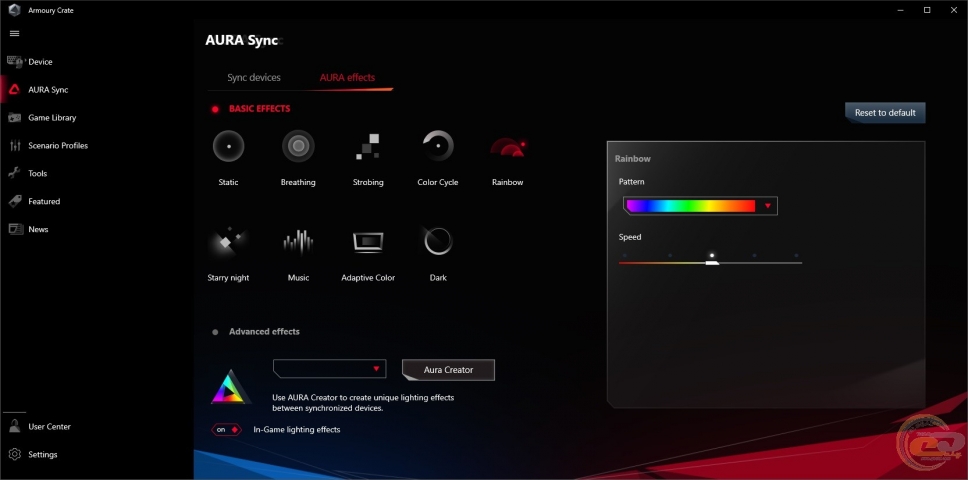Open the Game Library menu label
This screenshot has width=968, height=480.
pos(52,118)
